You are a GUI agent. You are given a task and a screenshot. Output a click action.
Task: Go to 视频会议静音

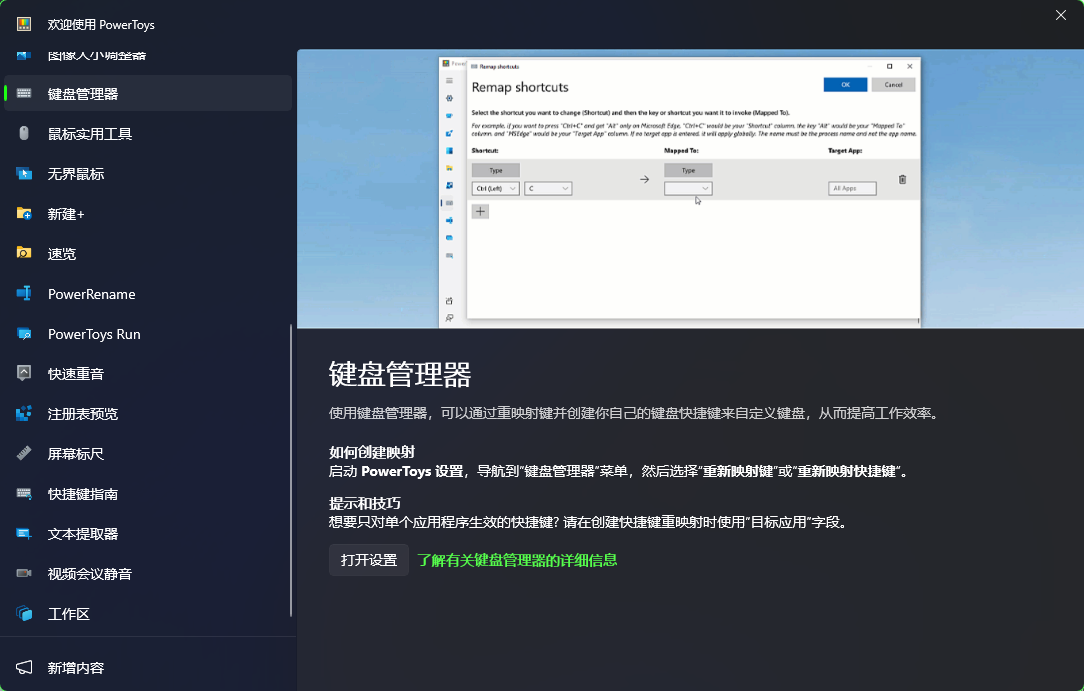148,574
